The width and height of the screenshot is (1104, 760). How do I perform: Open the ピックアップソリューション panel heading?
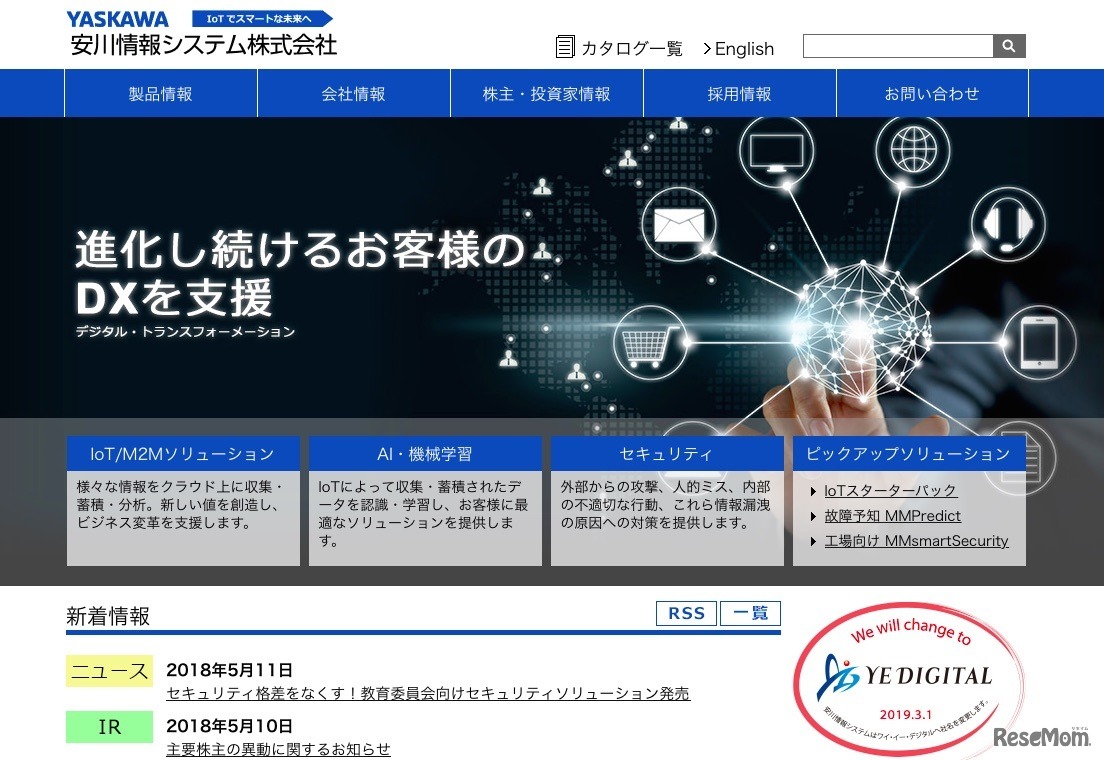[909, 454]
